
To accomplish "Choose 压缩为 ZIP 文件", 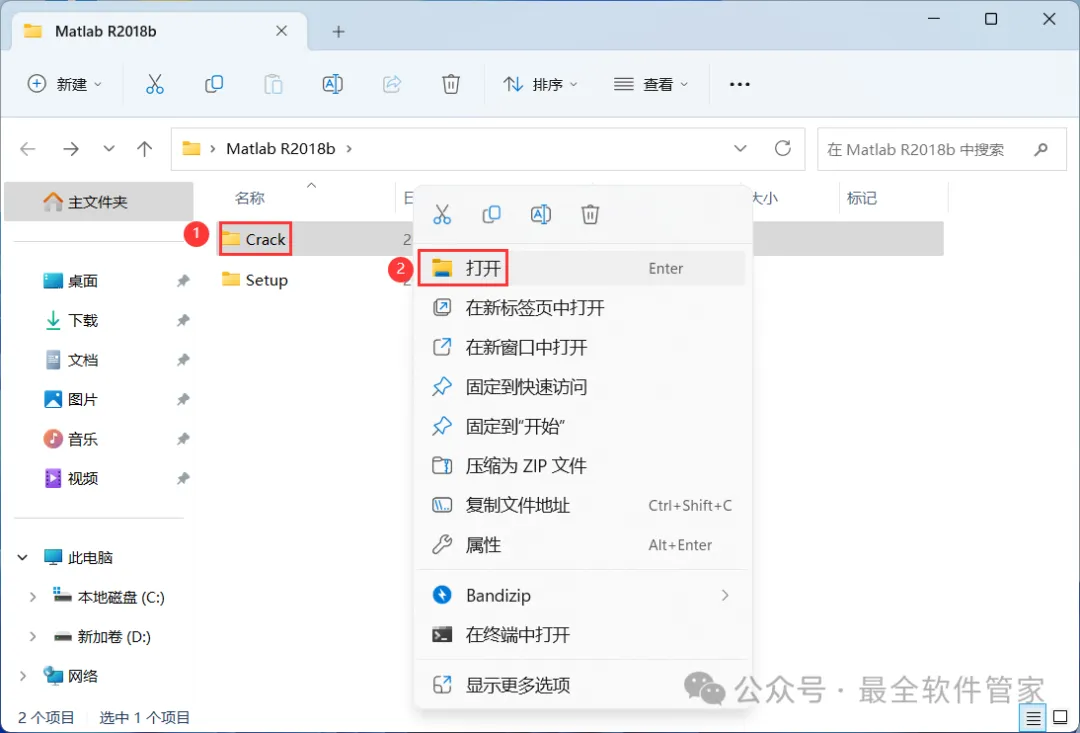I will tap(583, 466).
